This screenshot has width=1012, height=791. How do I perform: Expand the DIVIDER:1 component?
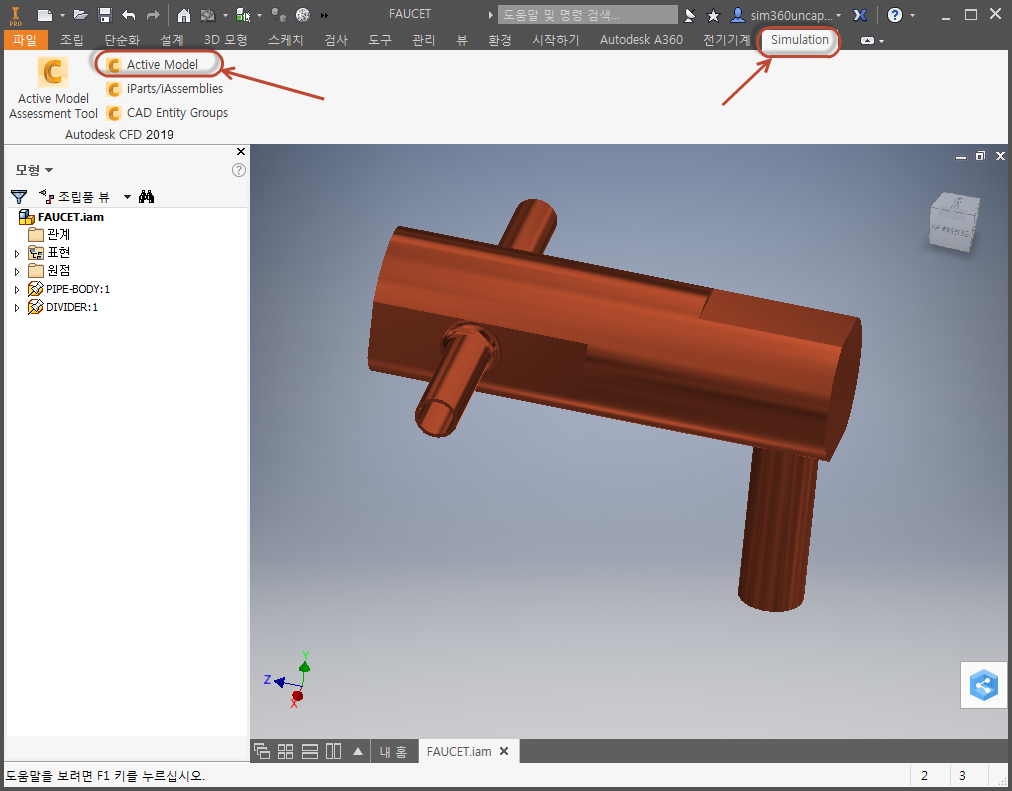pyautogui.click(x=17, y=308)
